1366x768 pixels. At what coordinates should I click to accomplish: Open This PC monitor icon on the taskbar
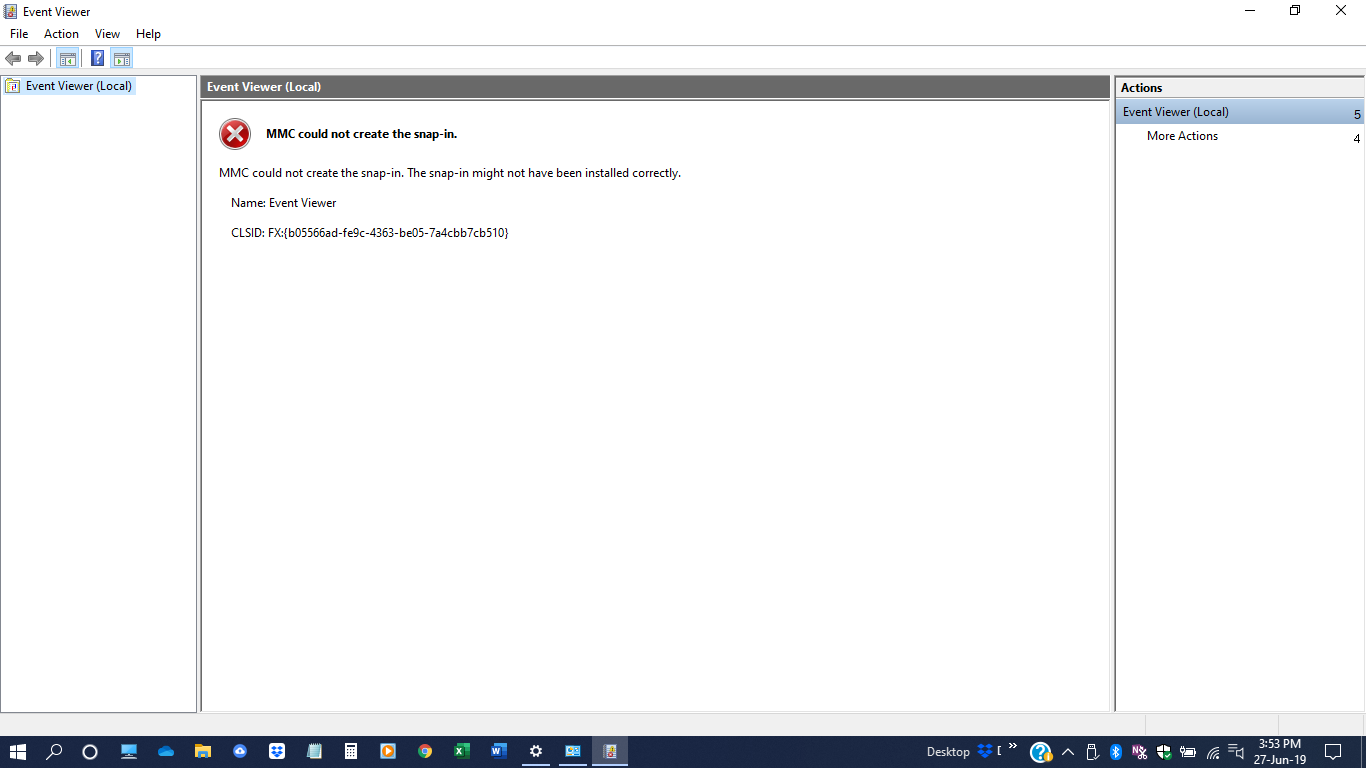(x=129, y=751)
